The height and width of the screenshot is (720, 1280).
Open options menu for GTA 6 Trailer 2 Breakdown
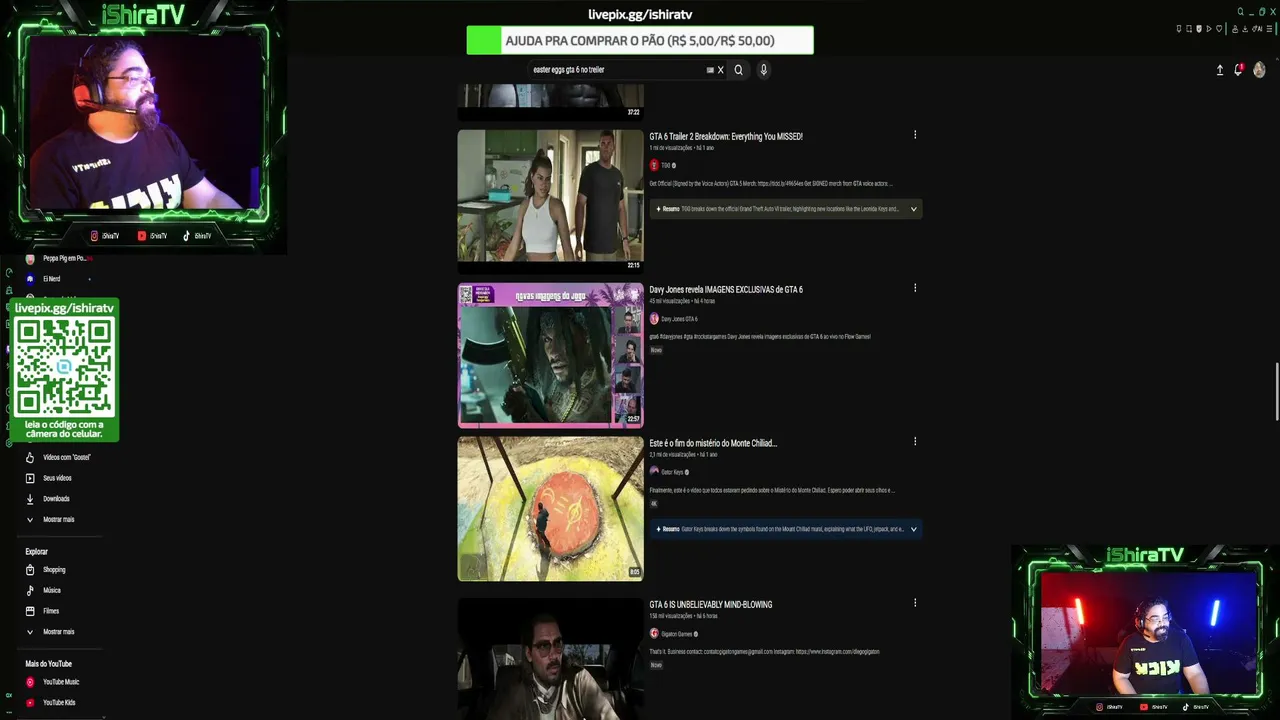[915, 135]
